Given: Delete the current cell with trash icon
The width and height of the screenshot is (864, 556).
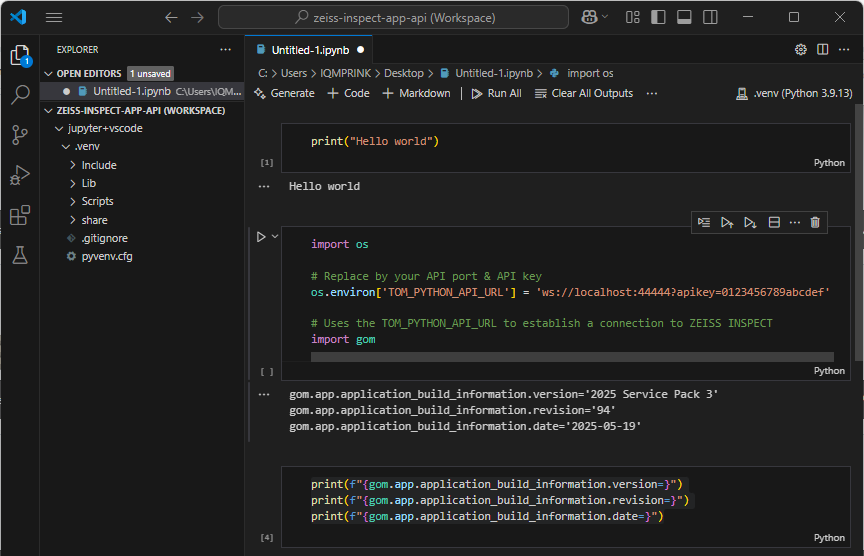Looking at the screenshot, I should 815,222.
